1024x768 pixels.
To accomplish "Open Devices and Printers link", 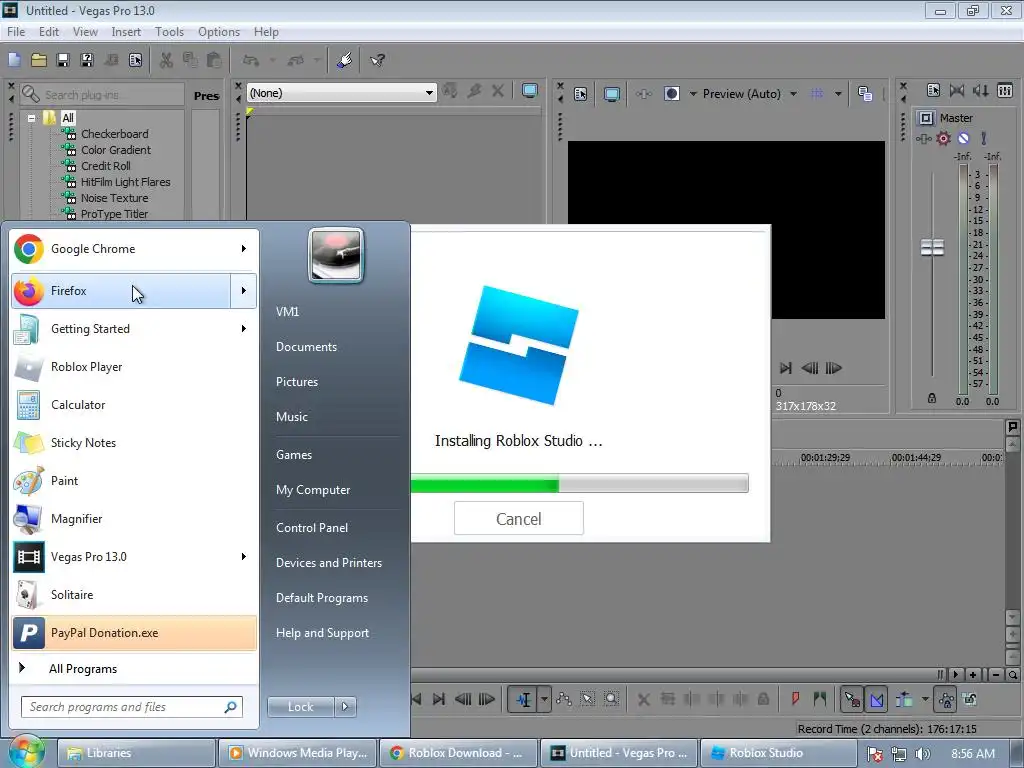I will click(328, 563).
